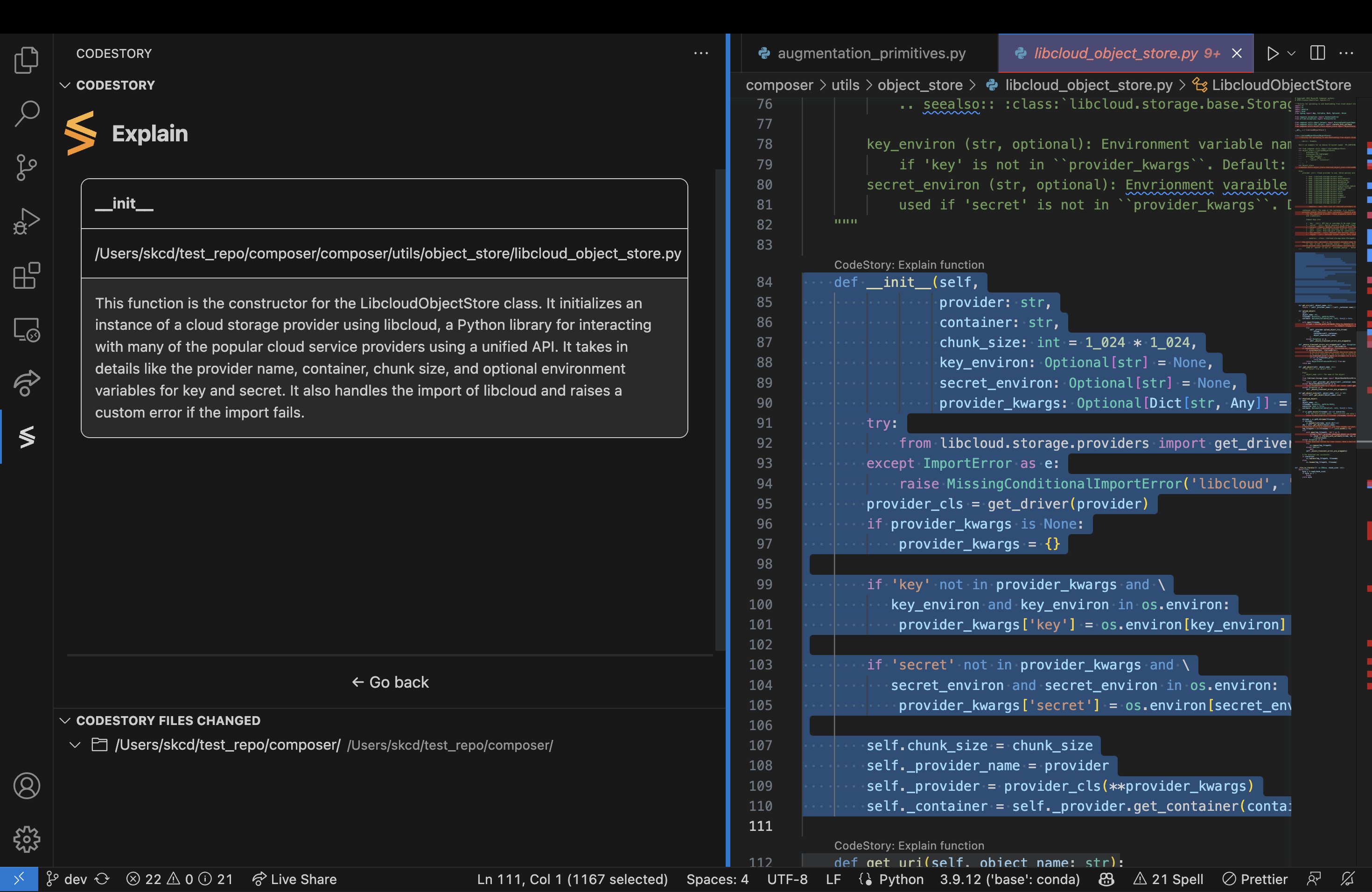Toggle the notifications bell in status bar
The image size is (1372, 892).
point(1347,879)
